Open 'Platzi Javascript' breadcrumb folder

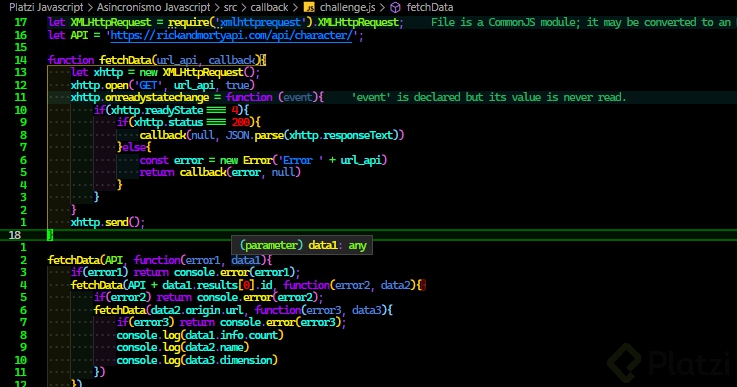tap(46, 7)
